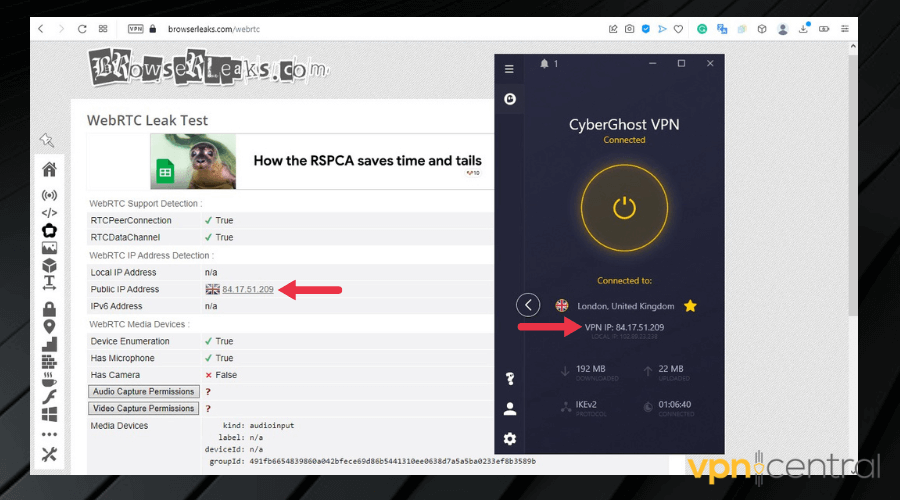The height and width of the screenshot is (500, 900).
Task: Click the Audio Capture Permissions button
Action: 144,392
